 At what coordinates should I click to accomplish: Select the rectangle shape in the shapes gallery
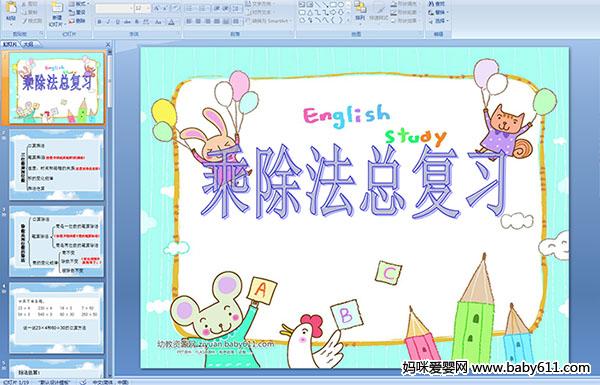coord(333,5)
